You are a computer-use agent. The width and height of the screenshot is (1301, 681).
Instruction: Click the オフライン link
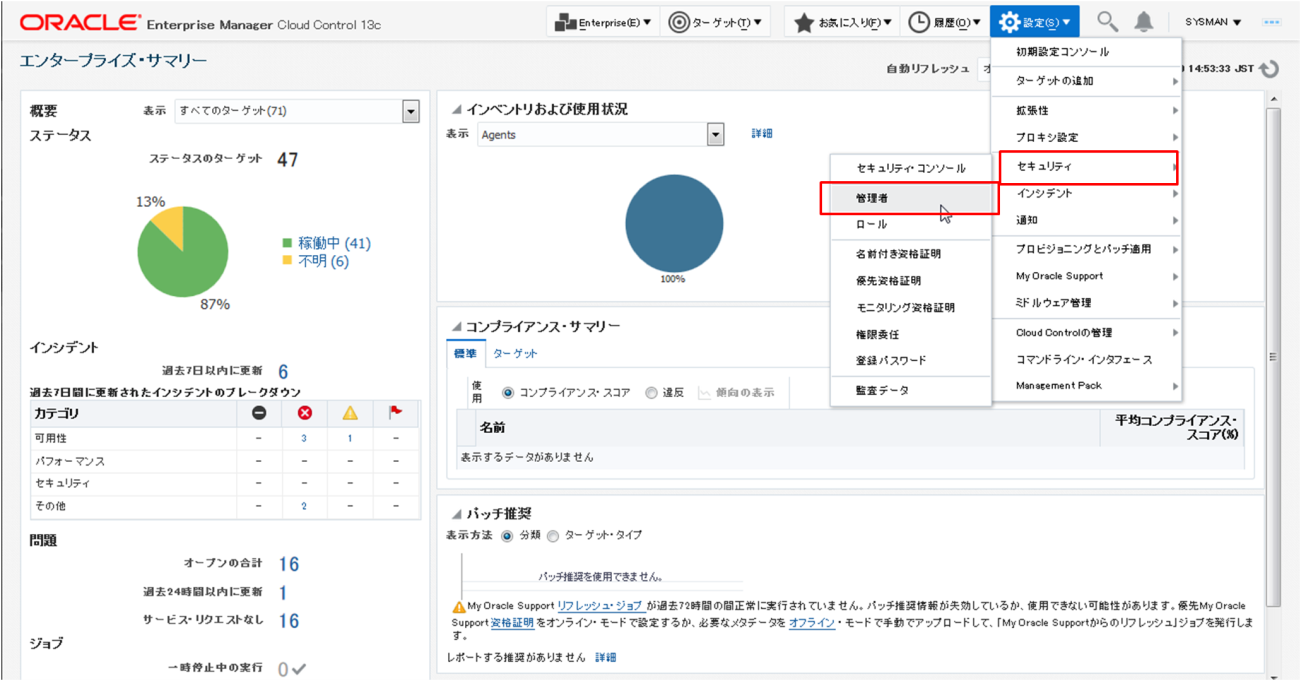pos(812,622)
